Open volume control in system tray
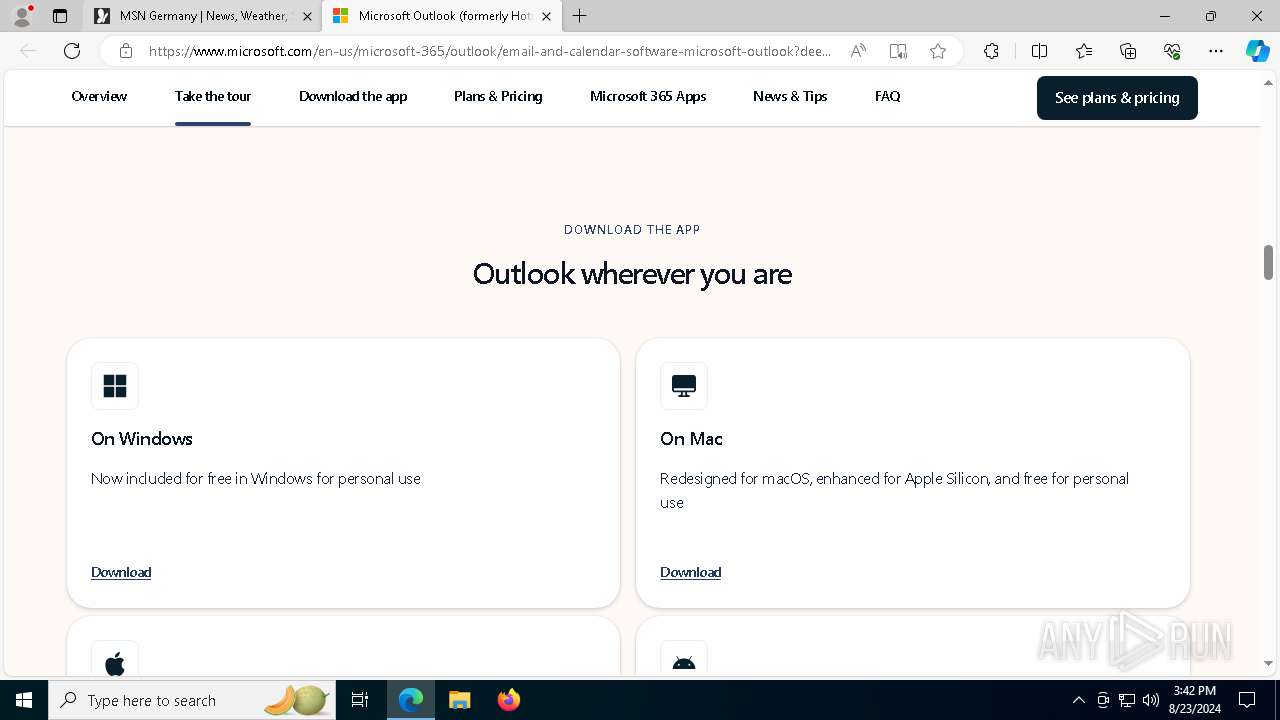The width and height of the screenshot is (1280, 720). click(1151, 700)
